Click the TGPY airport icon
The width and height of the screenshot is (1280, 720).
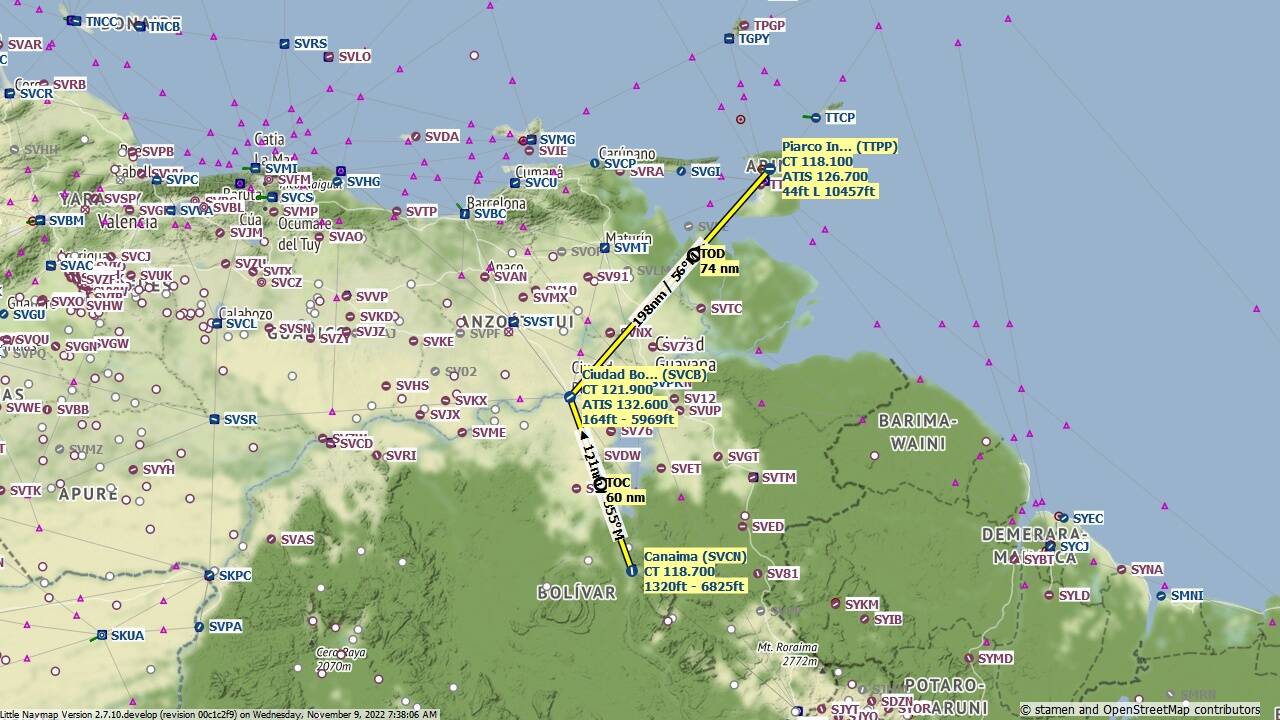729,39
